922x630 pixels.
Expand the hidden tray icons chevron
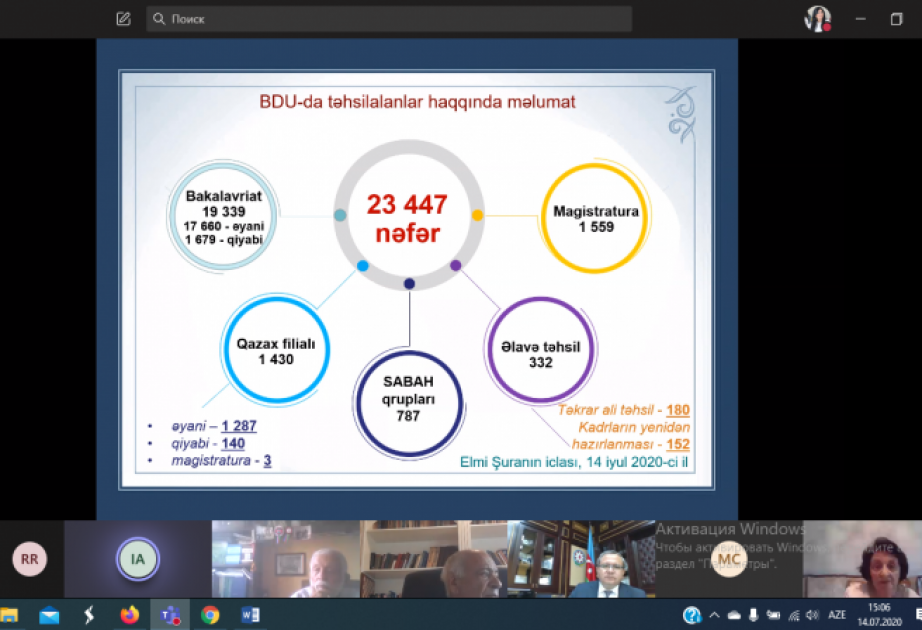[714, 615]
